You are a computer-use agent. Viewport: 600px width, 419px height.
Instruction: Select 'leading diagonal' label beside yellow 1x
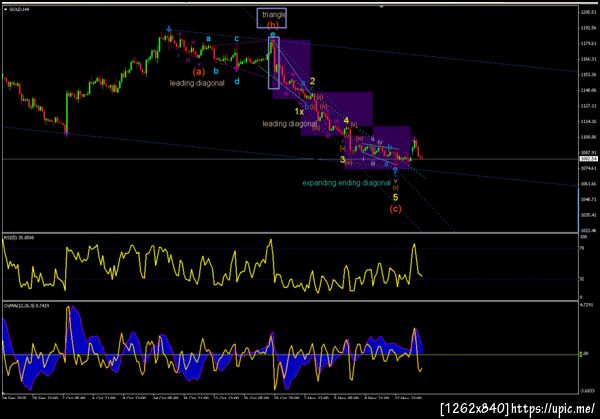pyautogui.click(x=290, y=124)
